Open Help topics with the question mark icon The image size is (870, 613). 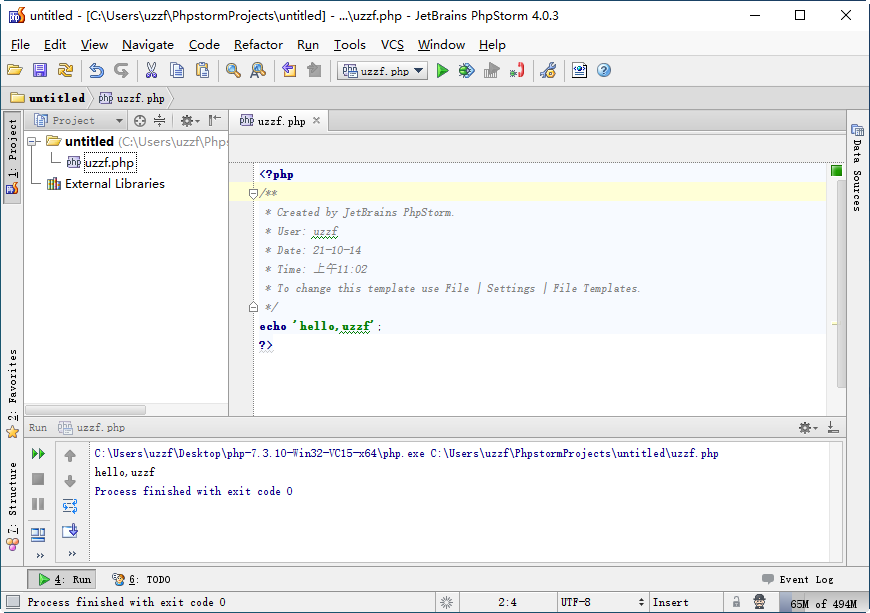coord(604,70)
